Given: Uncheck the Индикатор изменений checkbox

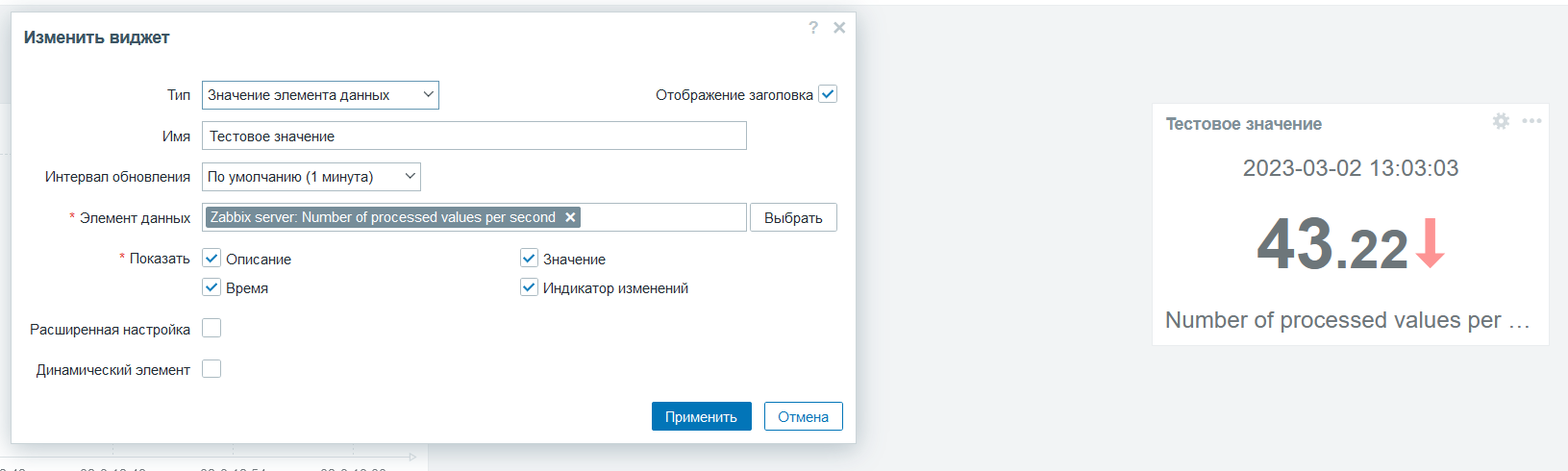Looking at the screenshot, I should coord(529,287).
